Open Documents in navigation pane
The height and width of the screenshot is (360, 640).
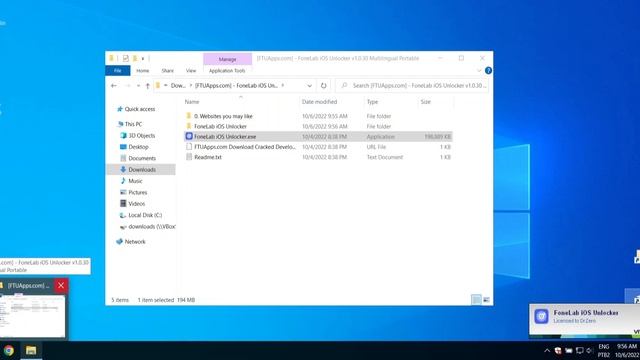[x=142, y=158]
